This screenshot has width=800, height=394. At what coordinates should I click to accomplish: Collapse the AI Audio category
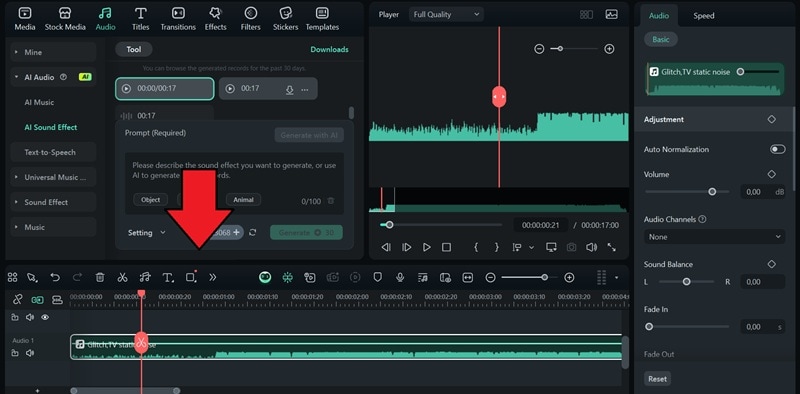[x=53, y=77]
